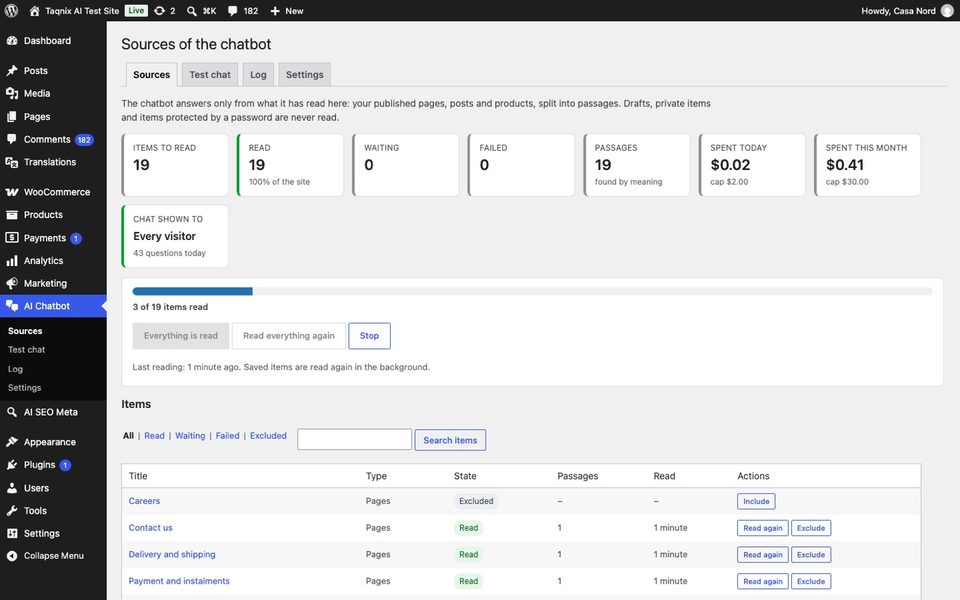Click the updates icon showing 2
The image size is (960, 600).
pyautogui.click(x=159, y=11)
